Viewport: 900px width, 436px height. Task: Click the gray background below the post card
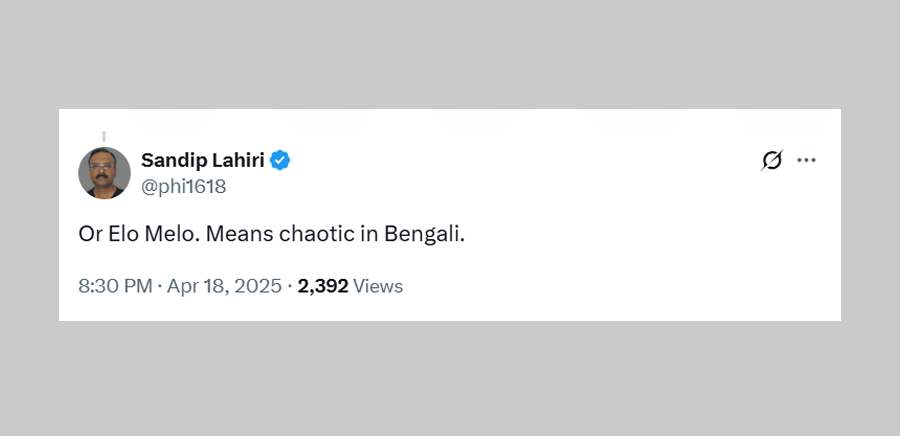(x=450, y=380)
